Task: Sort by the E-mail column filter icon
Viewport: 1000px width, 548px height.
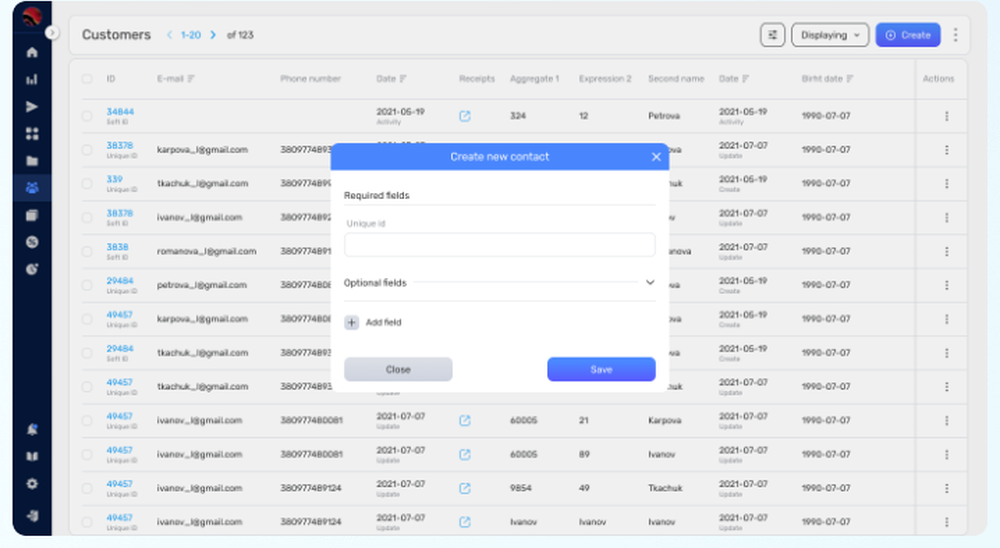Action: pos(191,78)
